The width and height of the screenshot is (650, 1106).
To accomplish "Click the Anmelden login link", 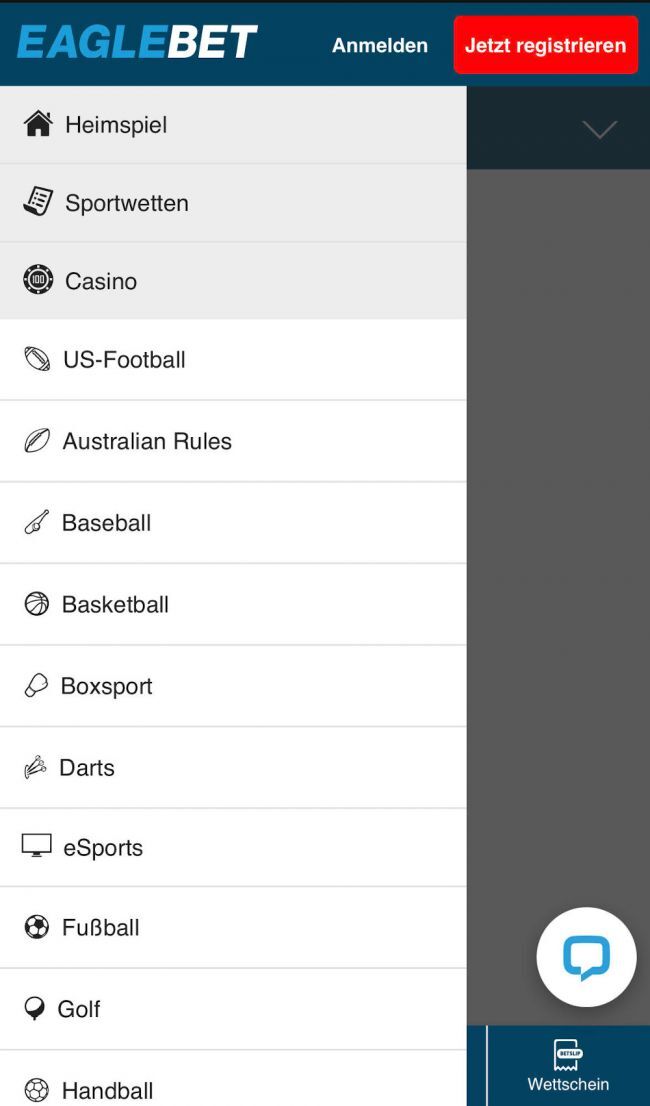I will 380,45.
